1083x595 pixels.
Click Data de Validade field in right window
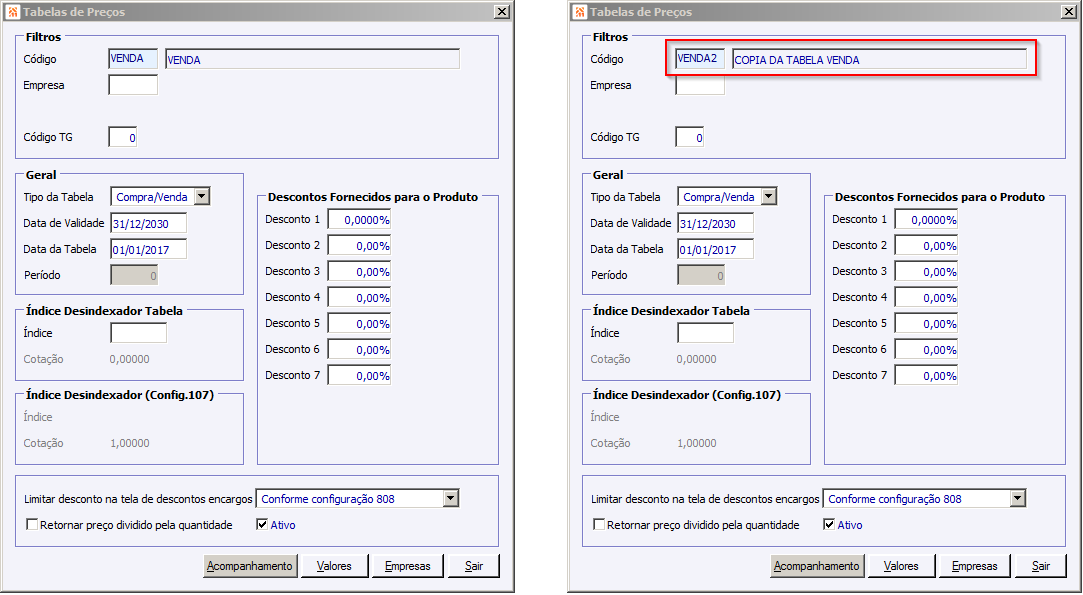coord(716,223)
